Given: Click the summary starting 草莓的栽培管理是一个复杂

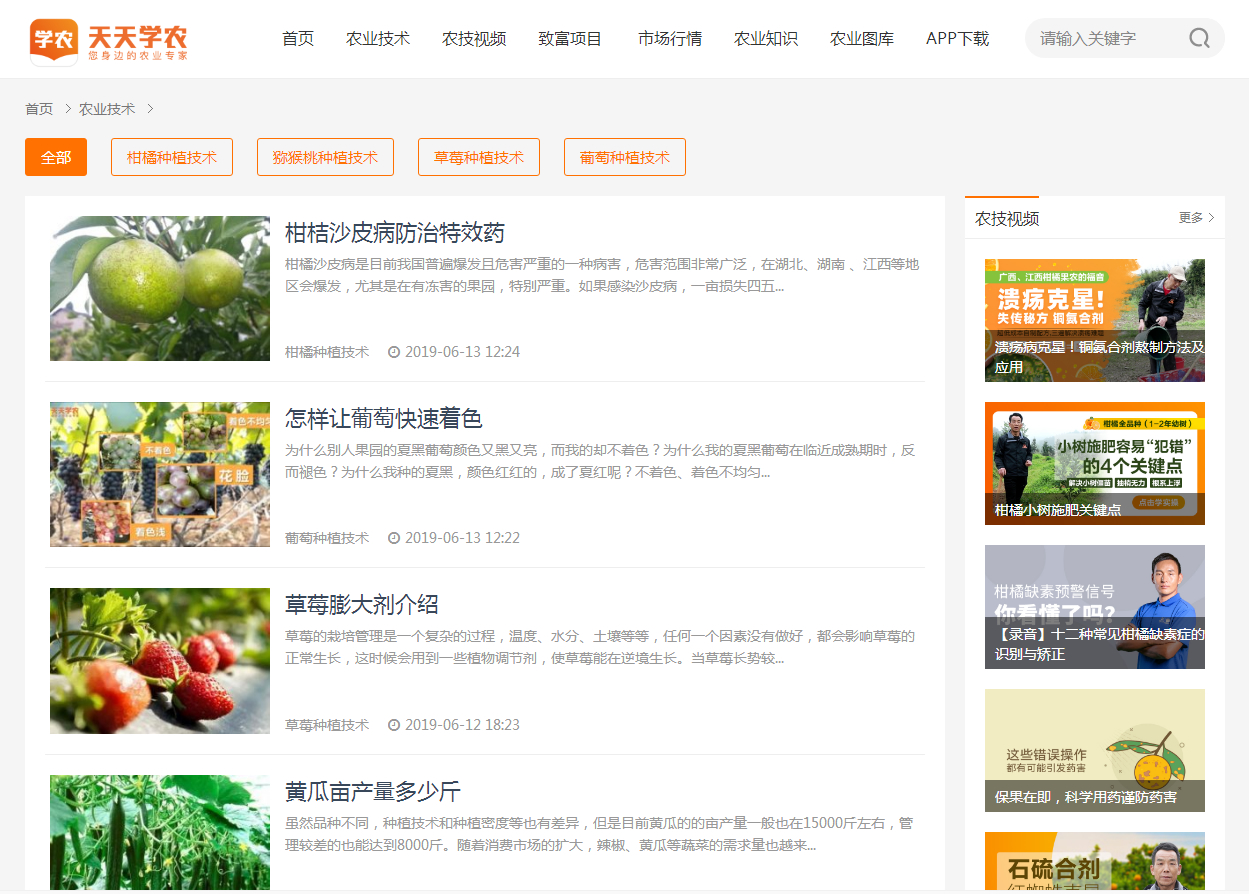Looking at the screenshot, I should click(x=600, y=648).
